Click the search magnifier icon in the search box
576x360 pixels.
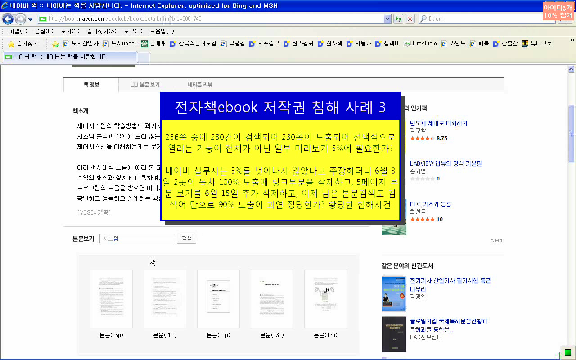point(423,18)
